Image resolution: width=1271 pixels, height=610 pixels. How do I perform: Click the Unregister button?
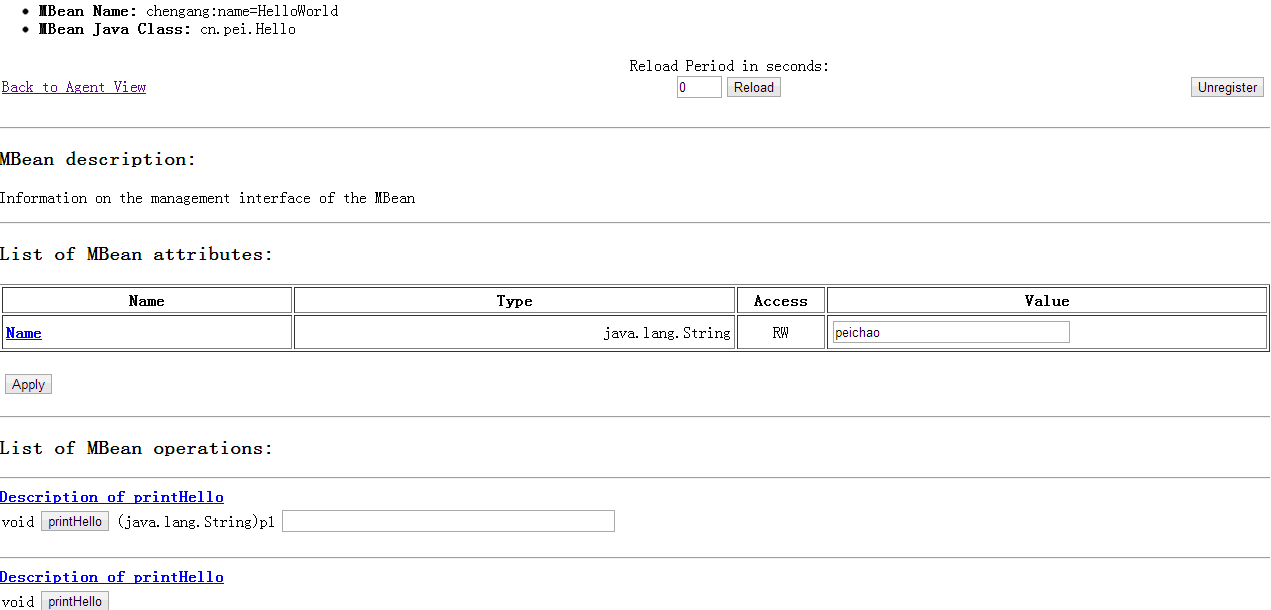point(1227,87)
